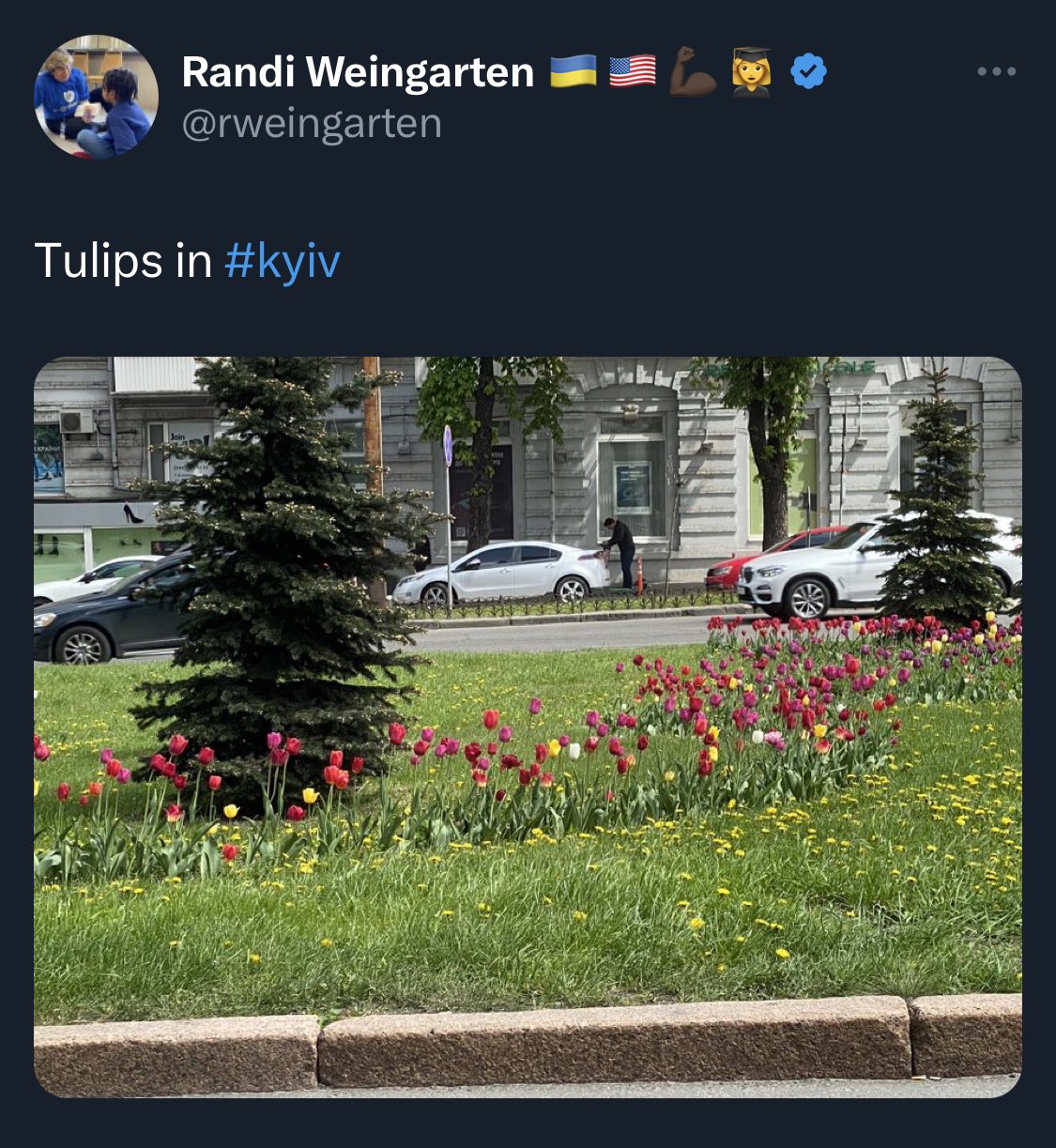Viewport: 1056px width, 1148px height.
Task: Click the Ukraine flag emoji
Action: 573,71
